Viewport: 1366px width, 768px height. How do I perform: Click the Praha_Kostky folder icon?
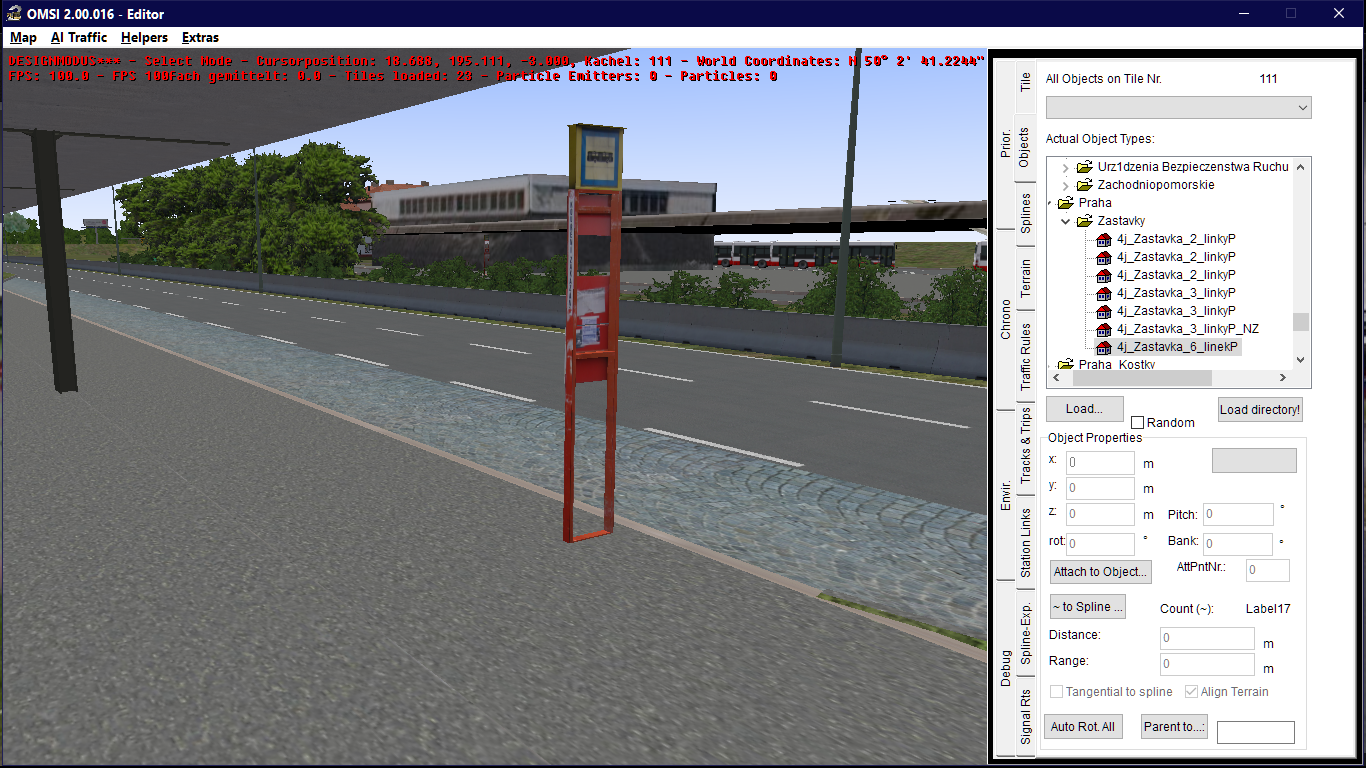(x=1066, y=365)
